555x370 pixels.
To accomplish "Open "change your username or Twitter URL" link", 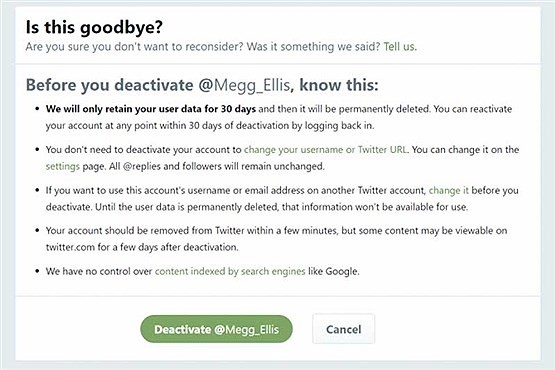I will [325, 149].
